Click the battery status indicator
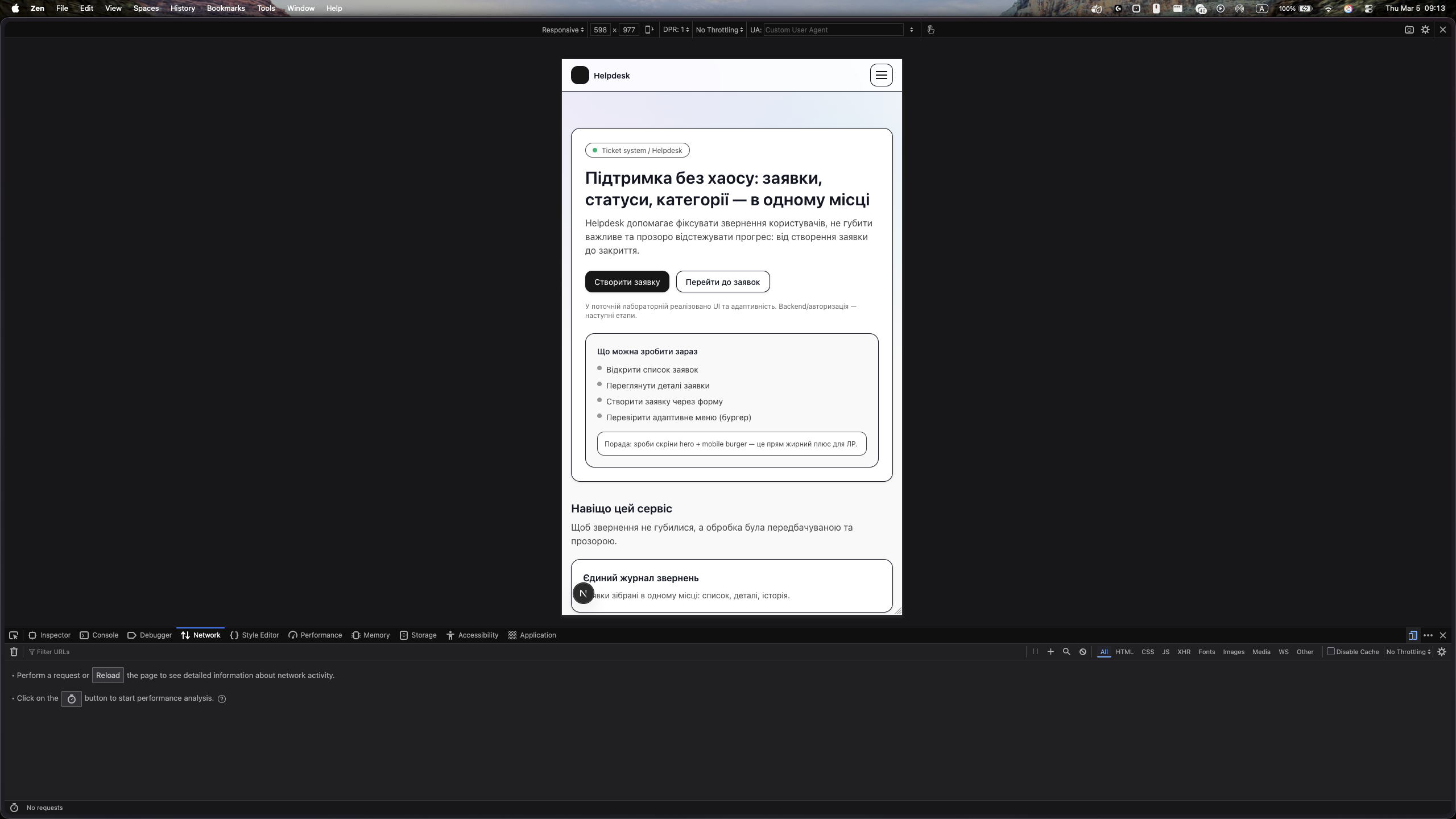This screenshot has height=819, width=1456. tap(1296, 9)
